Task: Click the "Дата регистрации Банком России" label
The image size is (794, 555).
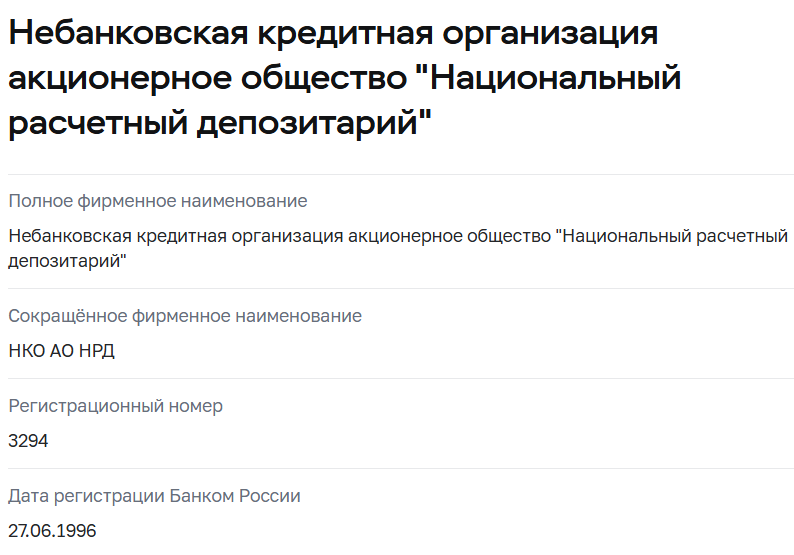Action: pos(154,496)
